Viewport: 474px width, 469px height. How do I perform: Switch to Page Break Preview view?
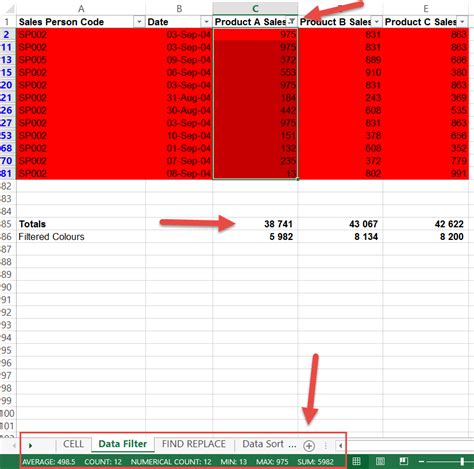[x=404, y=461]
